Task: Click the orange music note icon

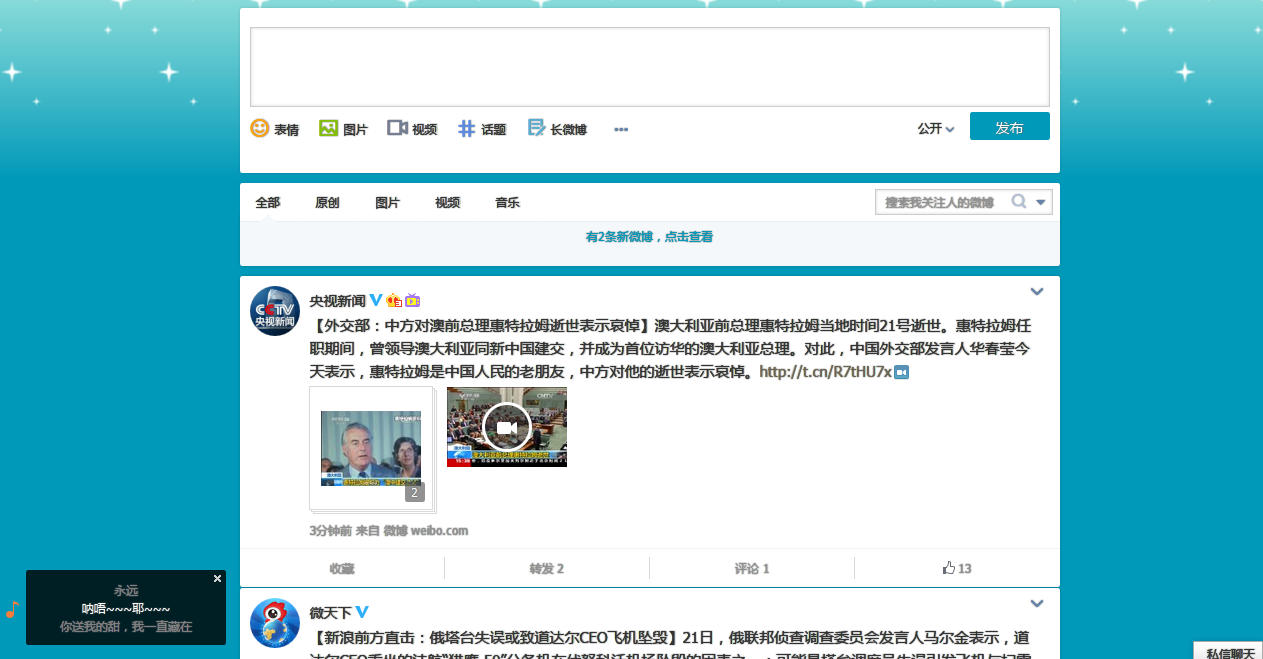Action: pyautogui.click(x=12, y=609)
